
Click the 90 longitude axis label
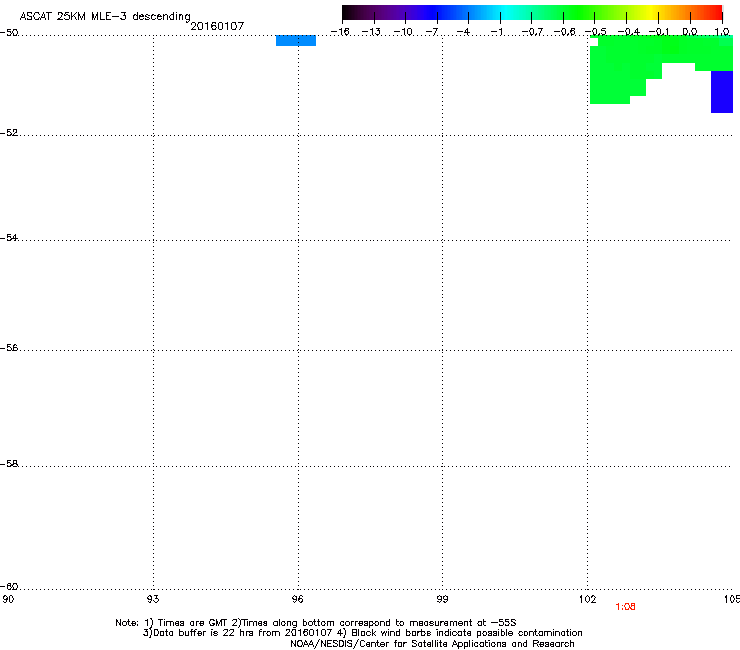coord(8,599)
